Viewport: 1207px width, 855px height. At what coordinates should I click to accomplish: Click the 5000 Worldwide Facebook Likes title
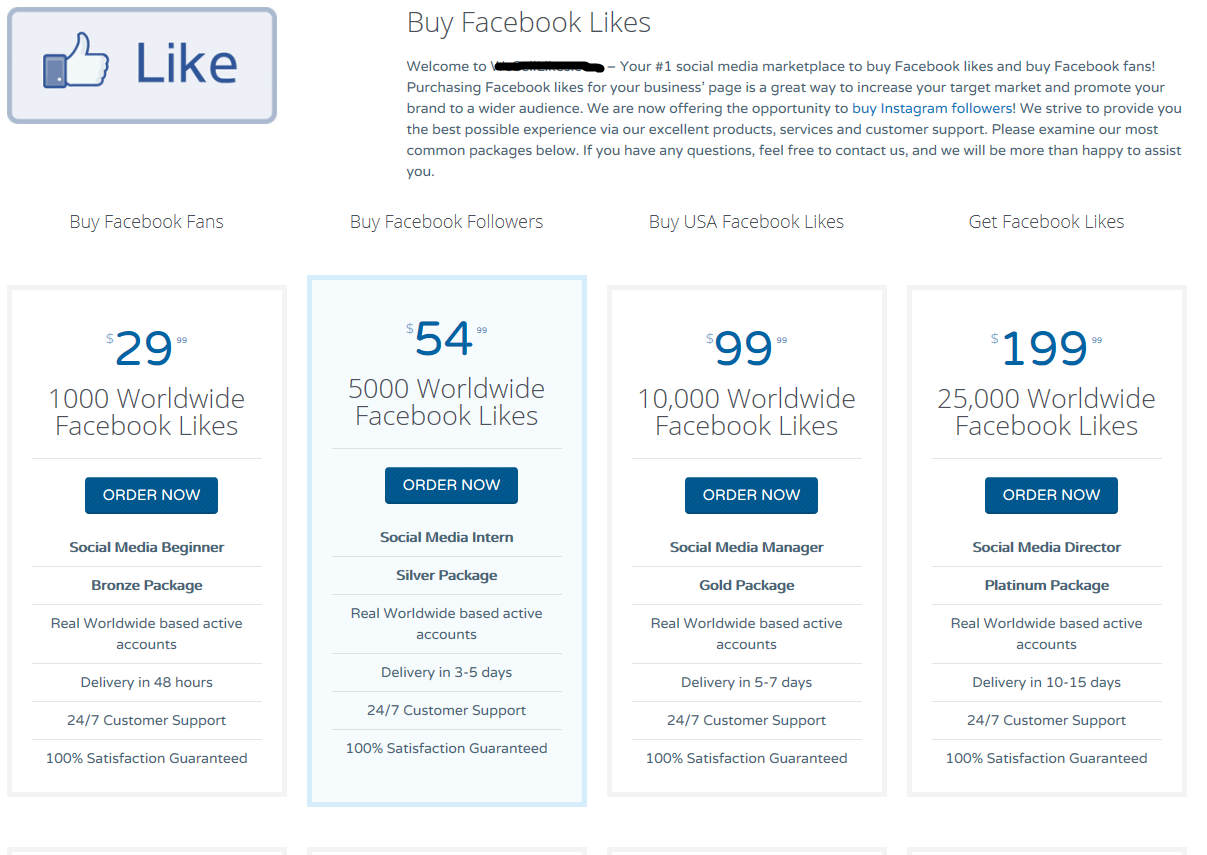coord(446,402)
